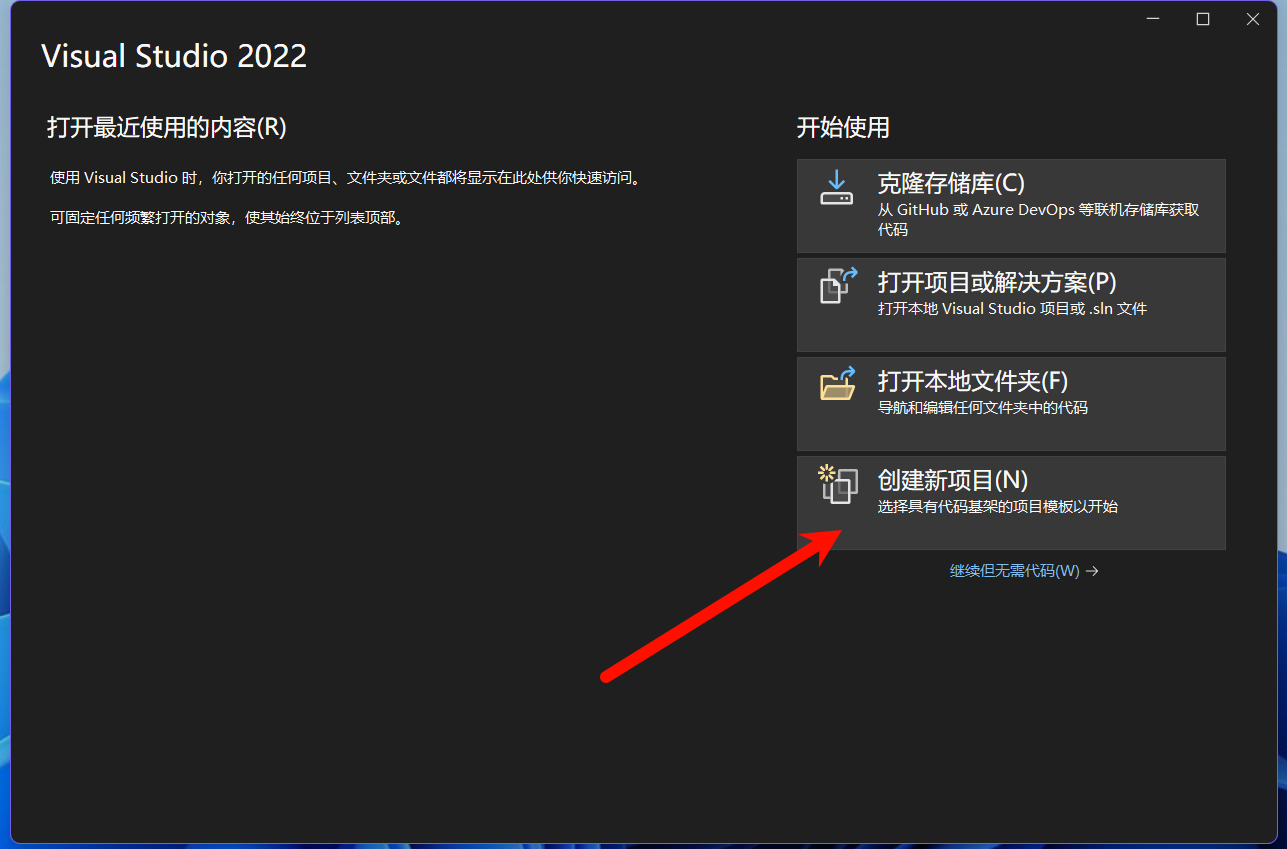Follow the 继续但无需代码(W) link
The height and width of the screenshot is (849, 1287).
[x=1015, y=571]
